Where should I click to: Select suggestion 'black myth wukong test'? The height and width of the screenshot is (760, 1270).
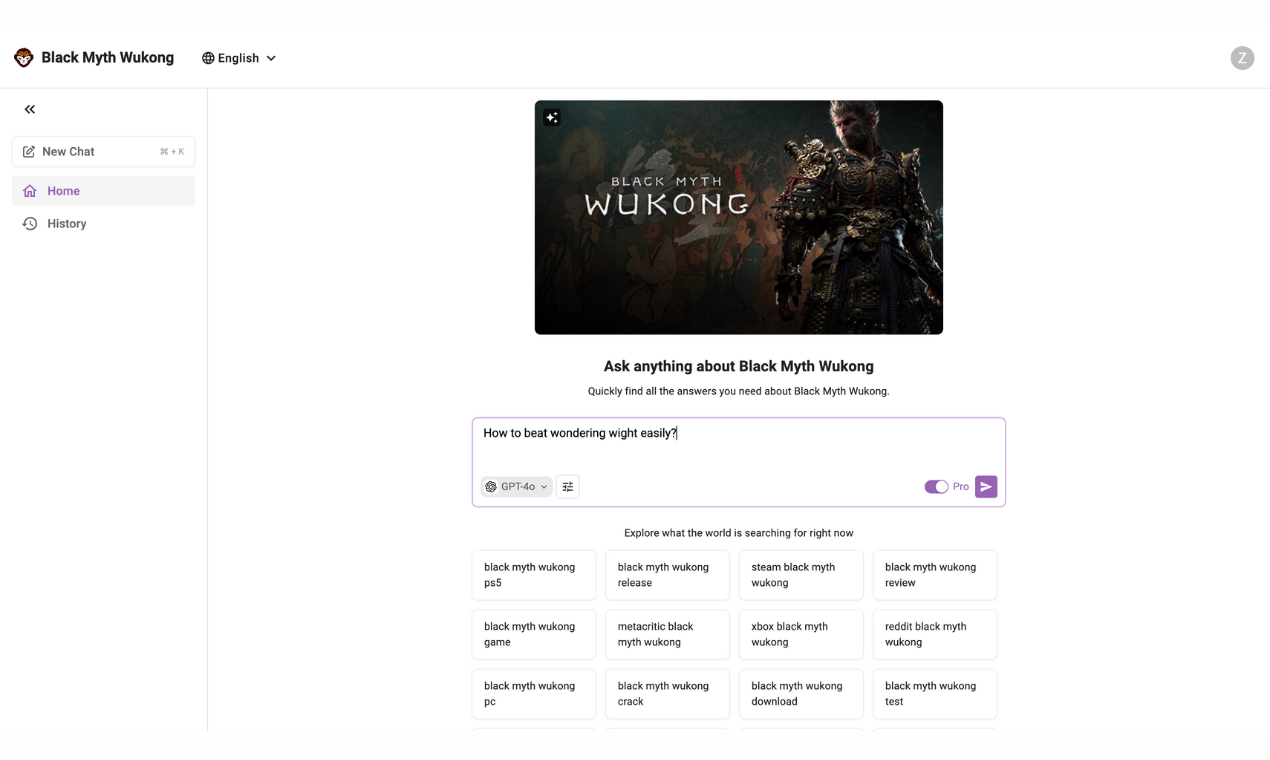click(935, 694)
